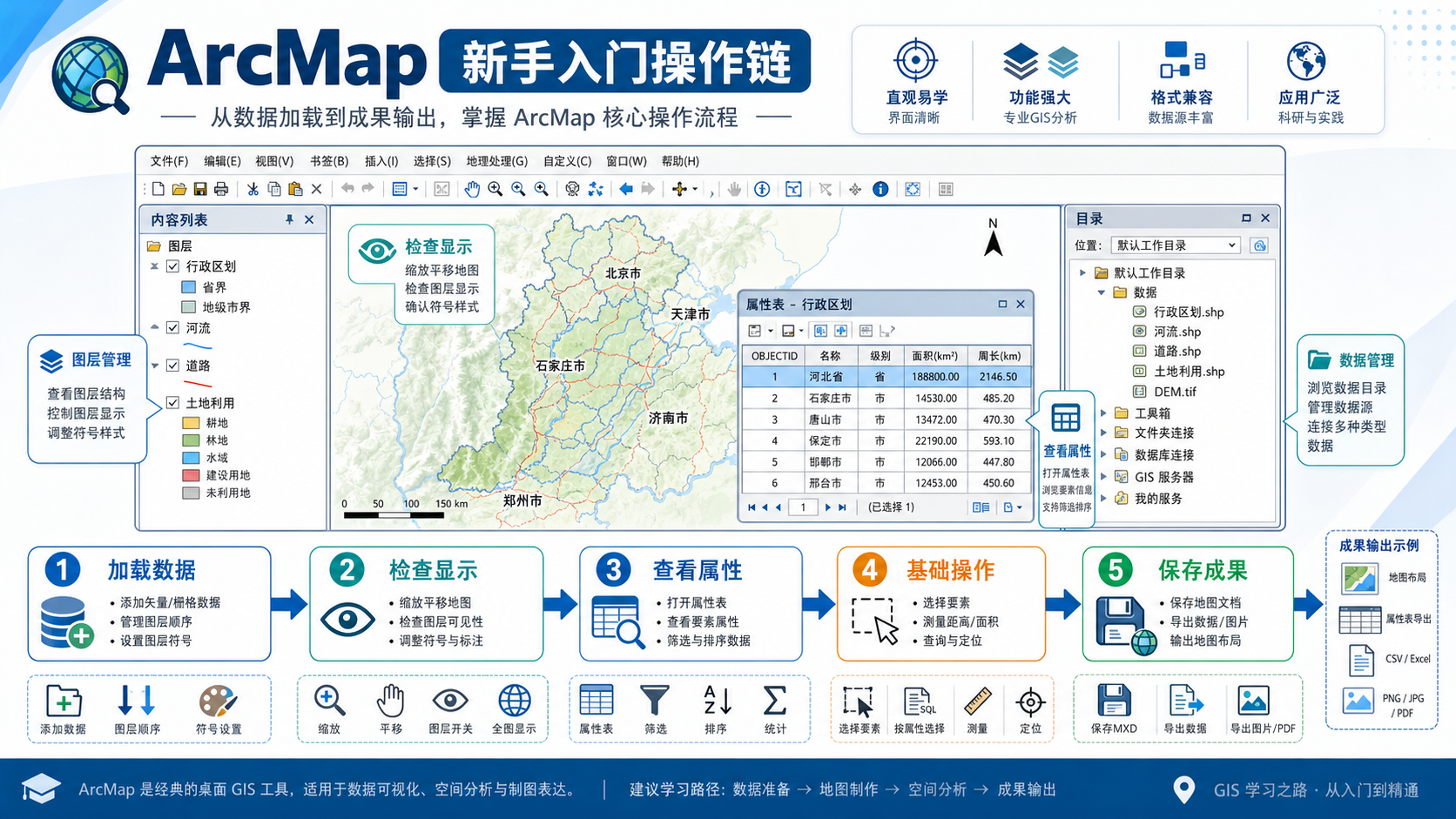Click the 地图布局 output thumbnail

1359,578
